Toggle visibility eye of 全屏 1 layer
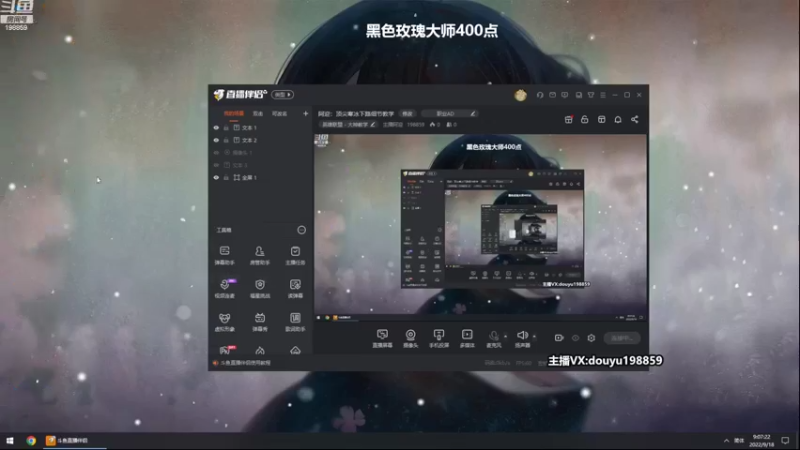 tap(216, 178)
